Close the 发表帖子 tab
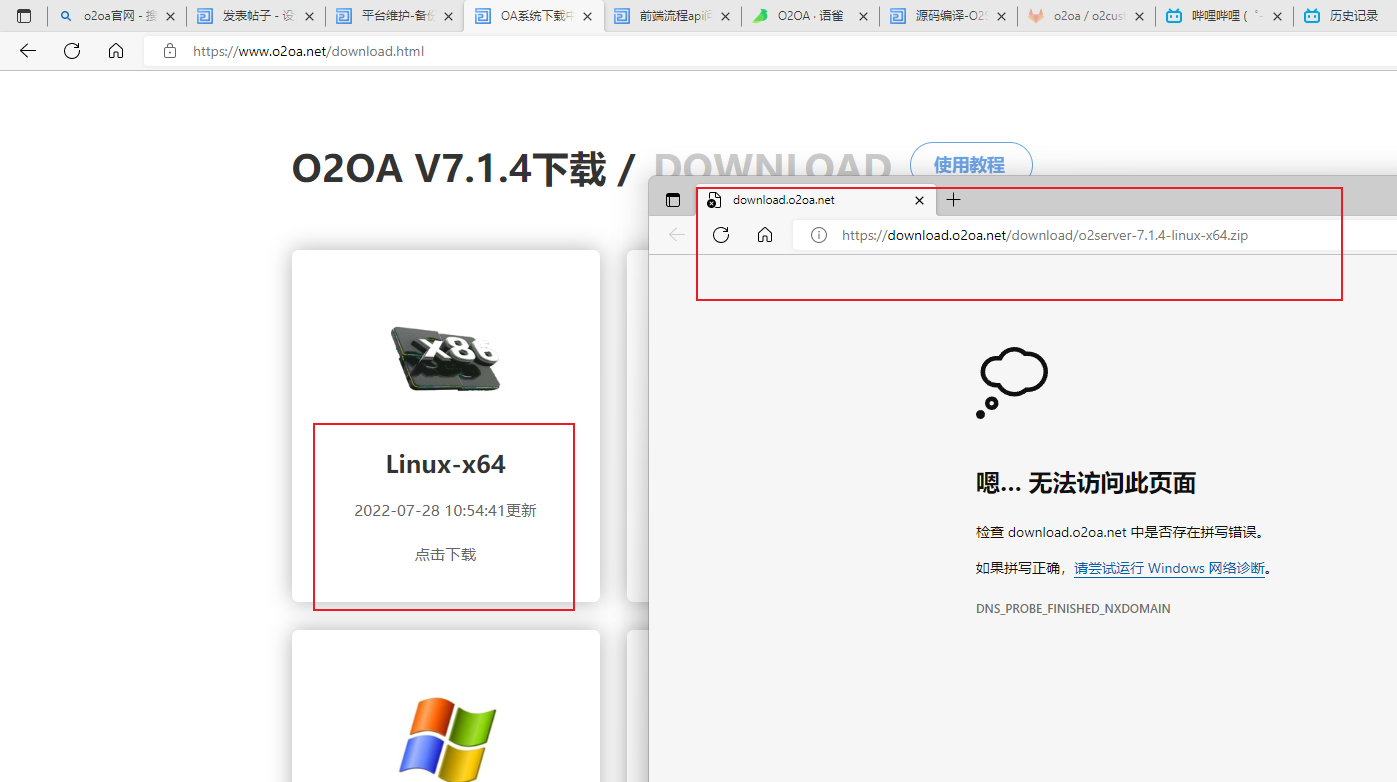The height and width of the screenshot is (782, 1397). point(307,16)
